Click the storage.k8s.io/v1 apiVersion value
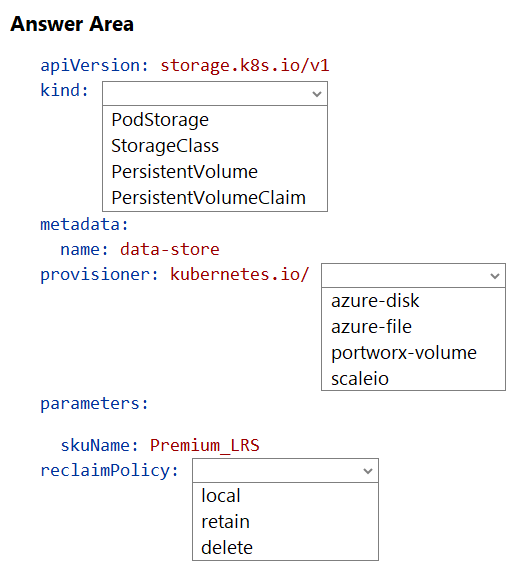 (x=245, y=66)
